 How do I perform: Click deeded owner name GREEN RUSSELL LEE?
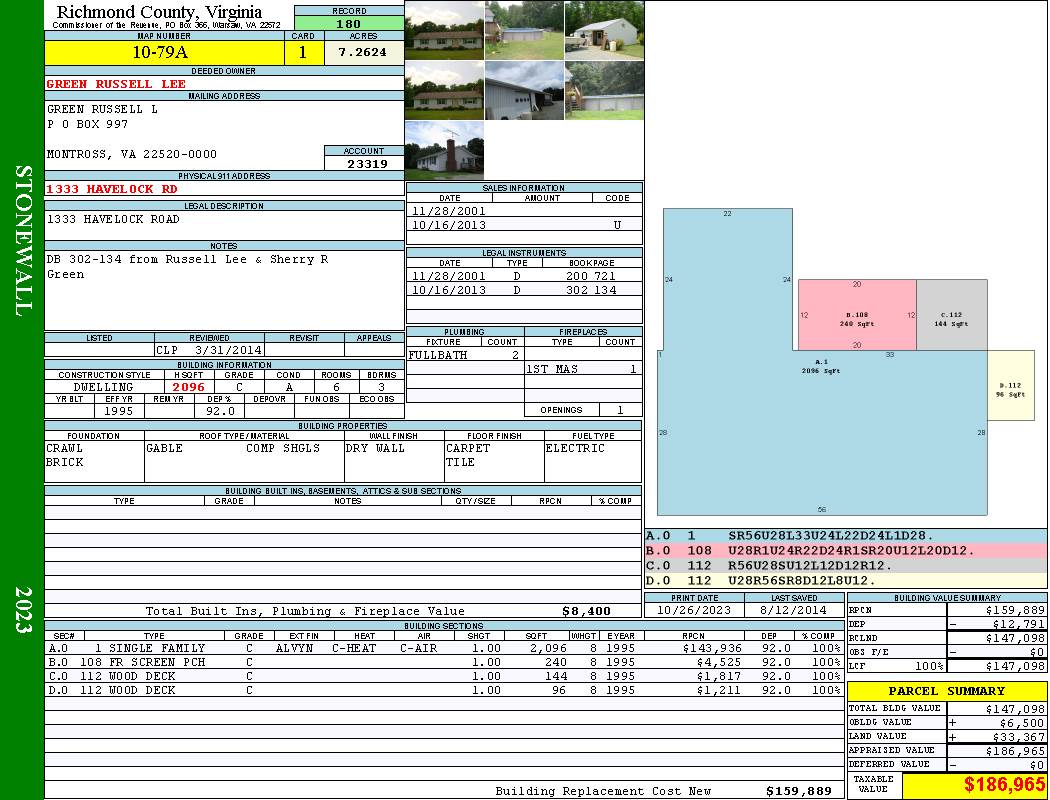point(116,84)
